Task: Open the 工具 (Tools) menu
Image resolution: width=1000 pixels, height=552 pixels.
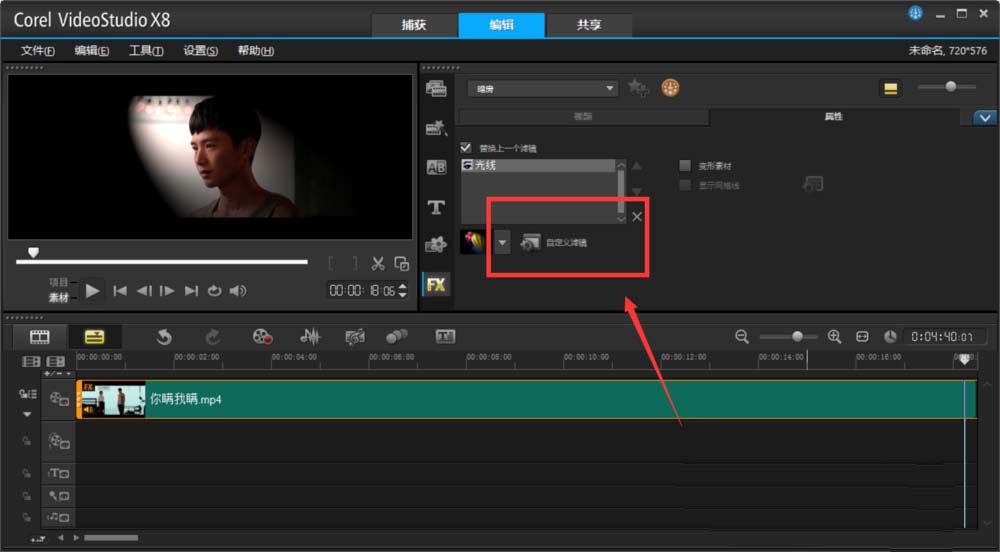Action: 146,50
